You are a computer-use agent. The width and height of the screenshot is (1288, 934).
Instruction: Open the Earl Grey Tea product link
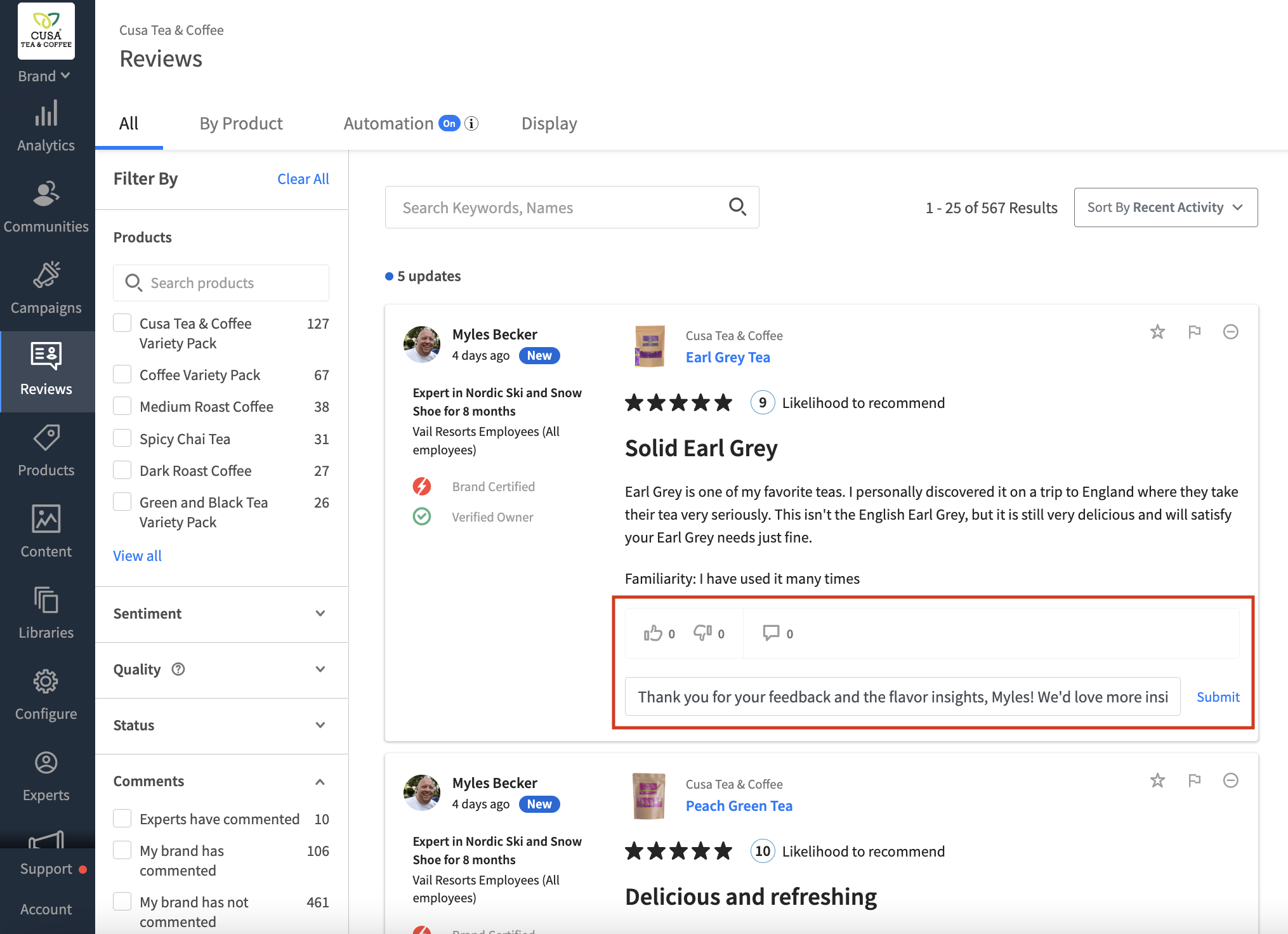(x=728, y=357)
